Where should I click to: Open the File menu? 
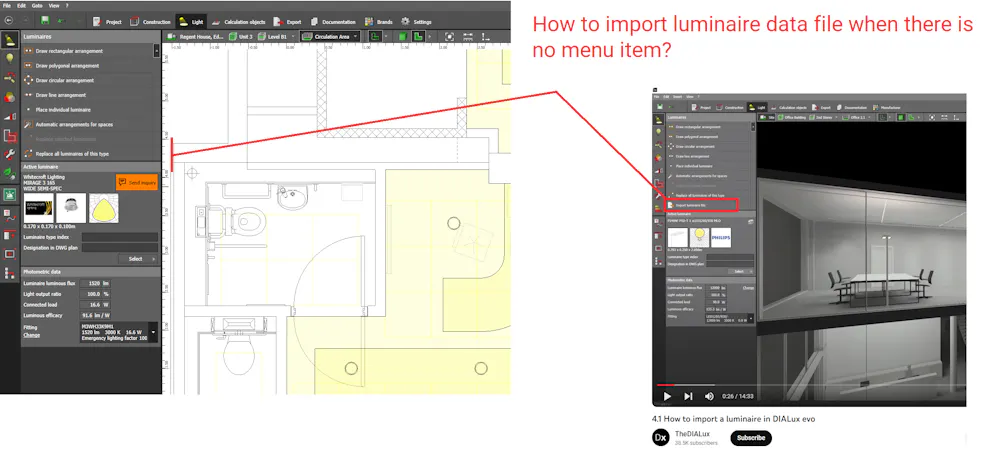click(7, 5)
